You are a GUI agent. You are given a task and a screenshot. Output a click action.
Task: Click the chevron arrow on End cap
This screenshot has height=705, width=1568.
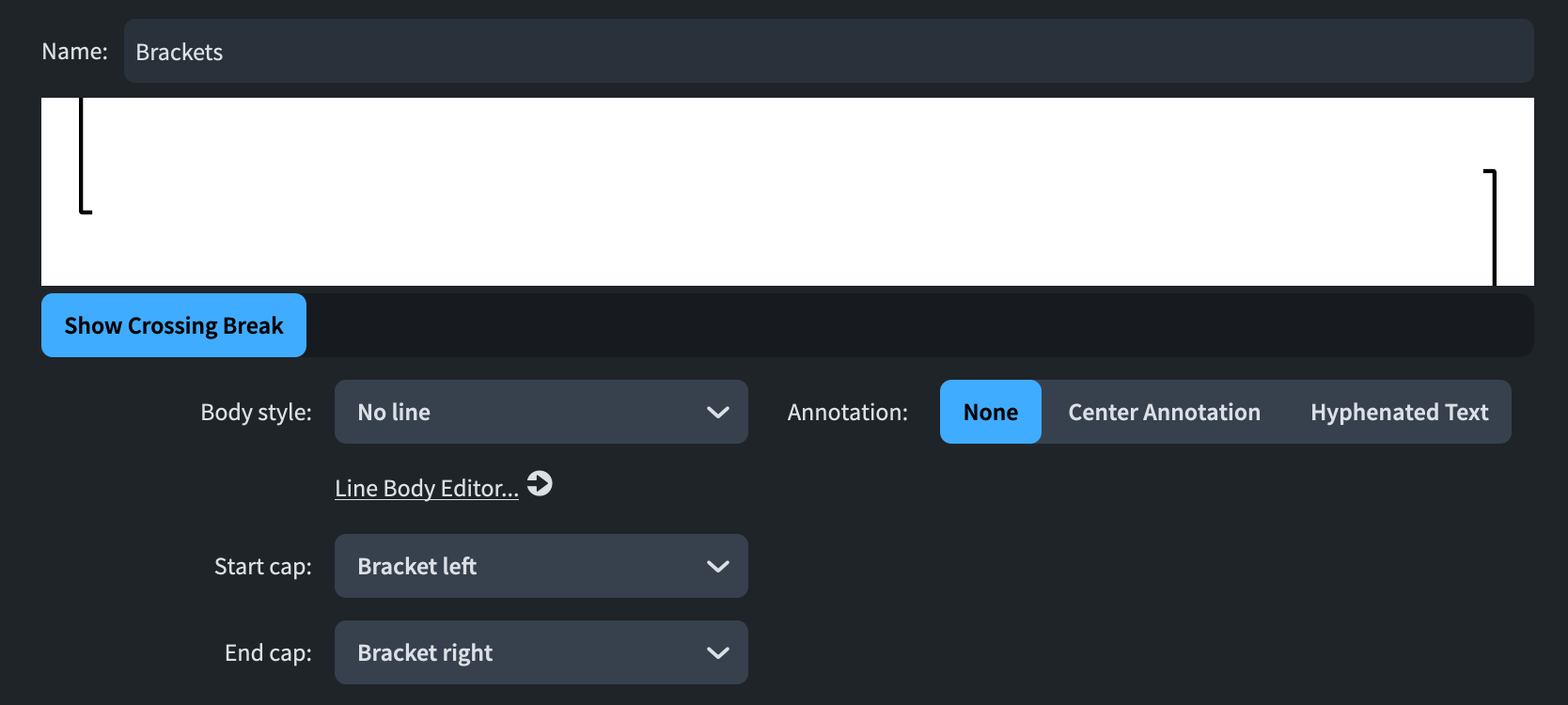click(718, 653)
